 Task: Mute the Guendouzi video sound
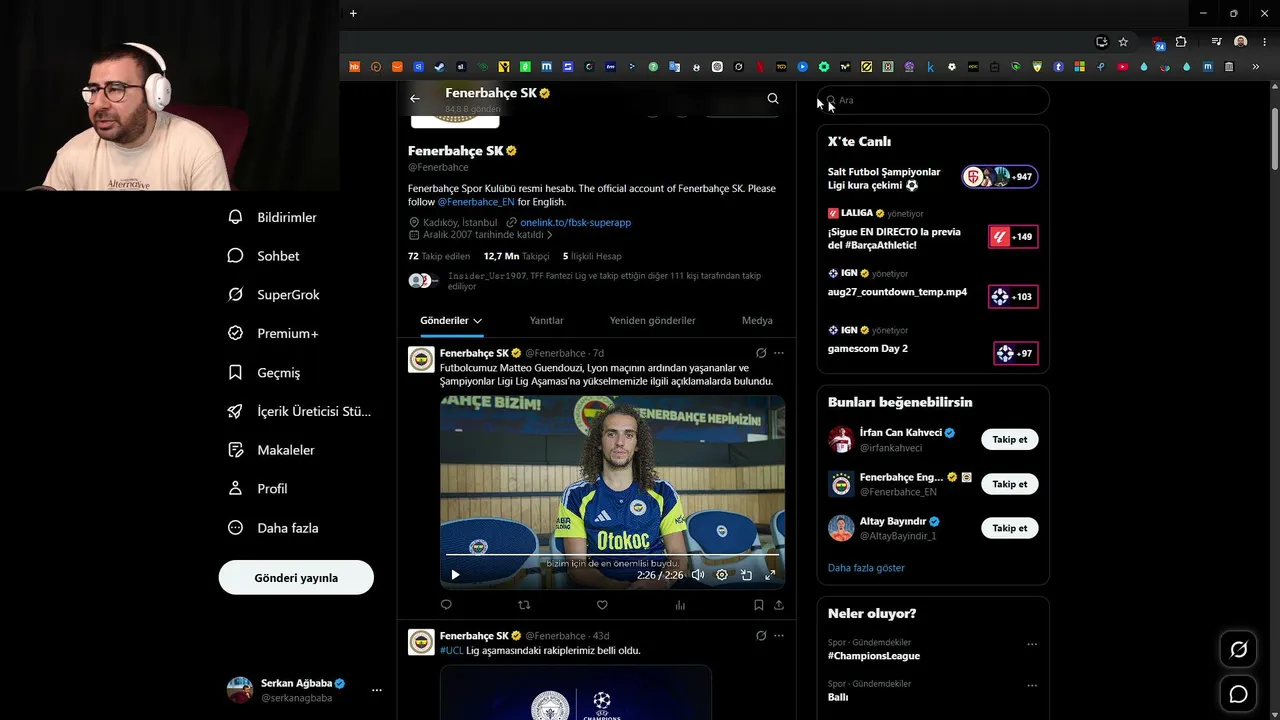697,575
